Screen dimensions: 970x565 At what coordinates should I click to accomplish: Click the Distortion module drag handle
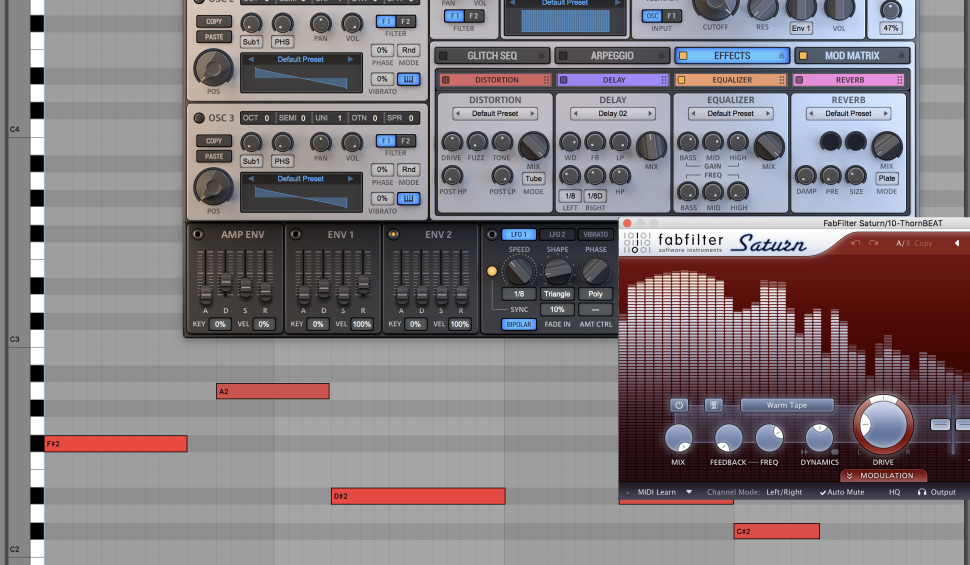click(546, 80)
